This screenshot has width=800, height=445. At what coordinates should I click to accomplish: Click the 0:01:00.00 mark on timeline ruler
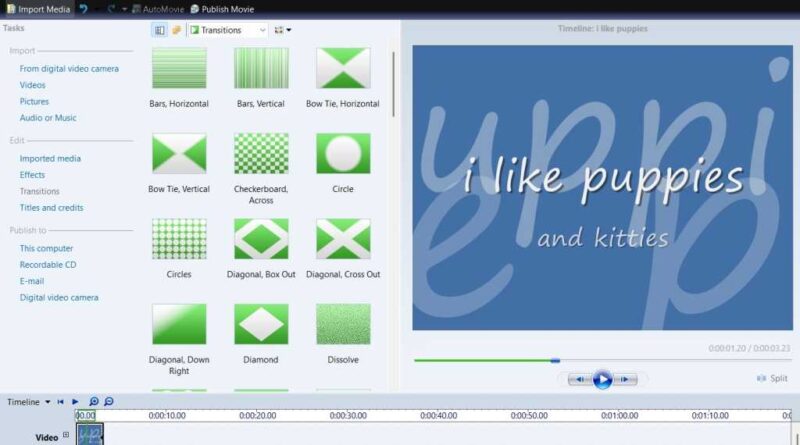(x=619, y=415)
